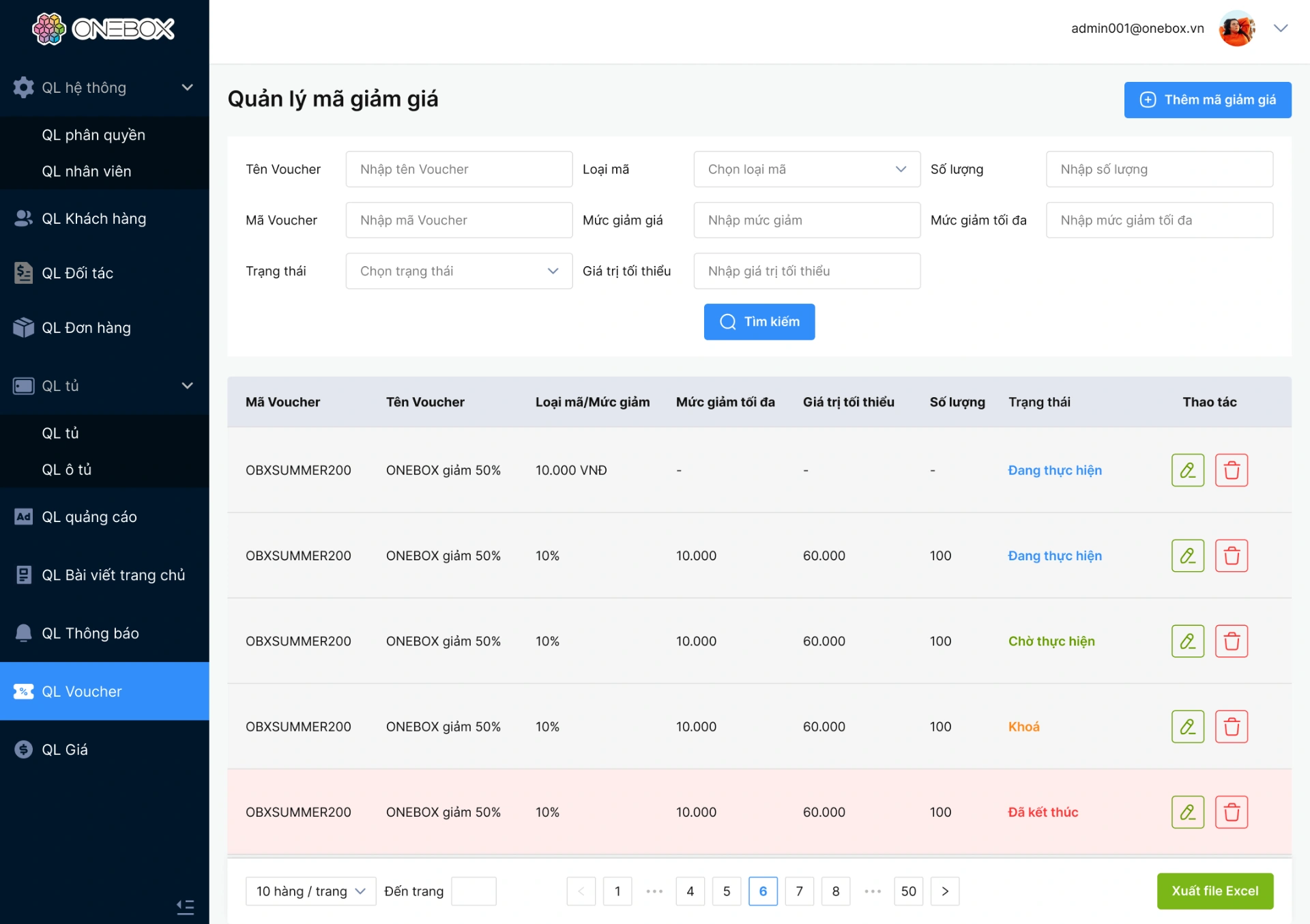Click the previous page arrow
1310x924 pixels.
pyautogui.click(x=581, y=891)
